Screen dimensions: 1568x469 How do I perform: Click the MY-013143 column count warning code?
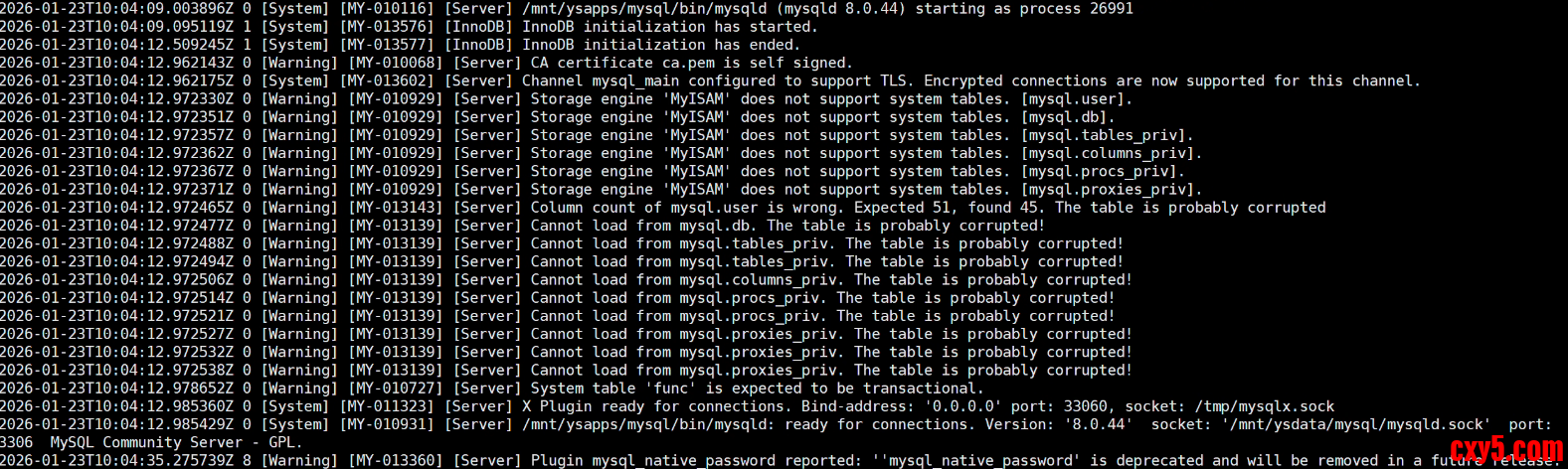click(394, 208)
